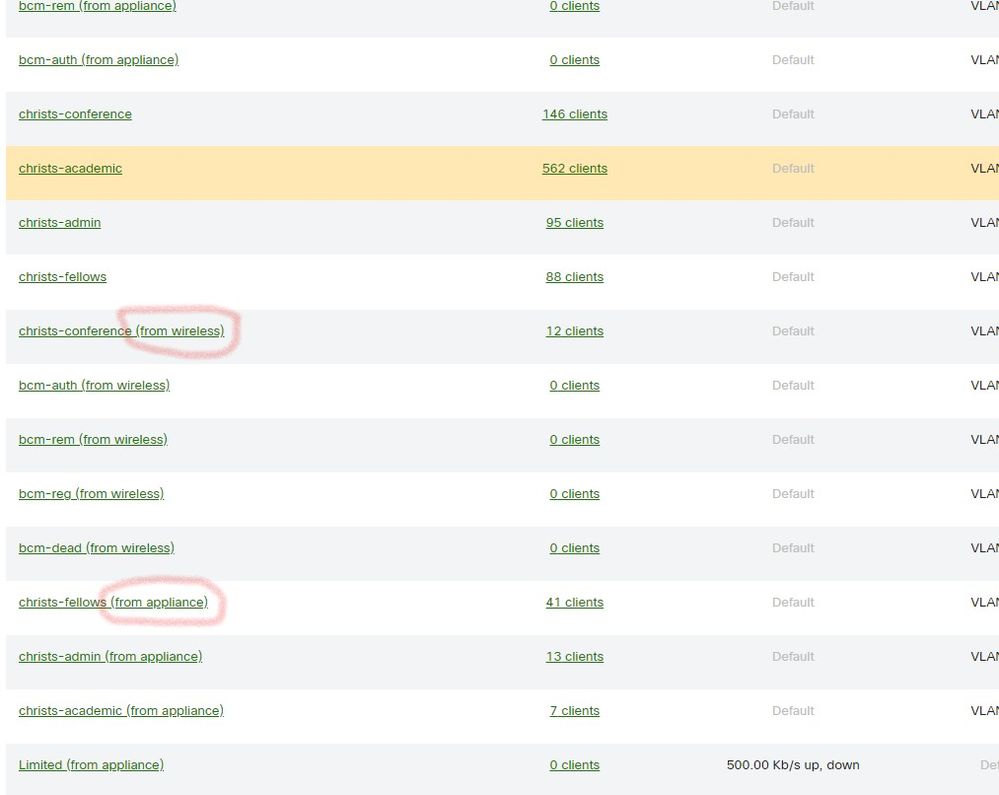View the 13 clients list
Viewport: 999px width, 795px height.
coord(574,656)
